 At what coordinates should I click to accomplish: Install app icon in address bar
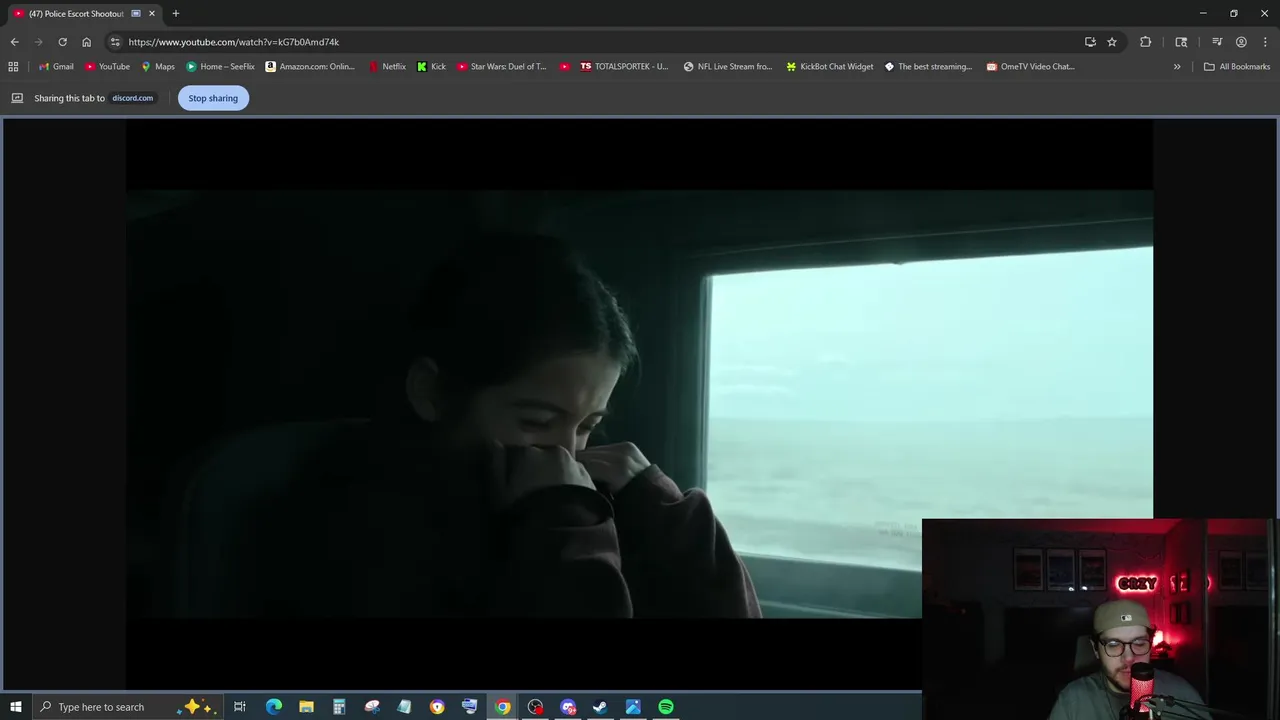click(1090, 42)
